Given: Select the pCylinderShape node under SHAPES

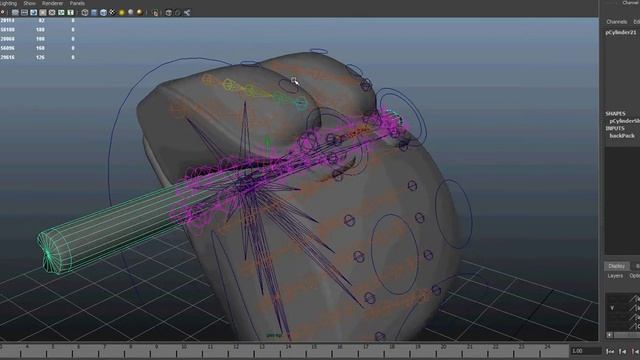Looking at the screenshot, I should click(624, 121).
